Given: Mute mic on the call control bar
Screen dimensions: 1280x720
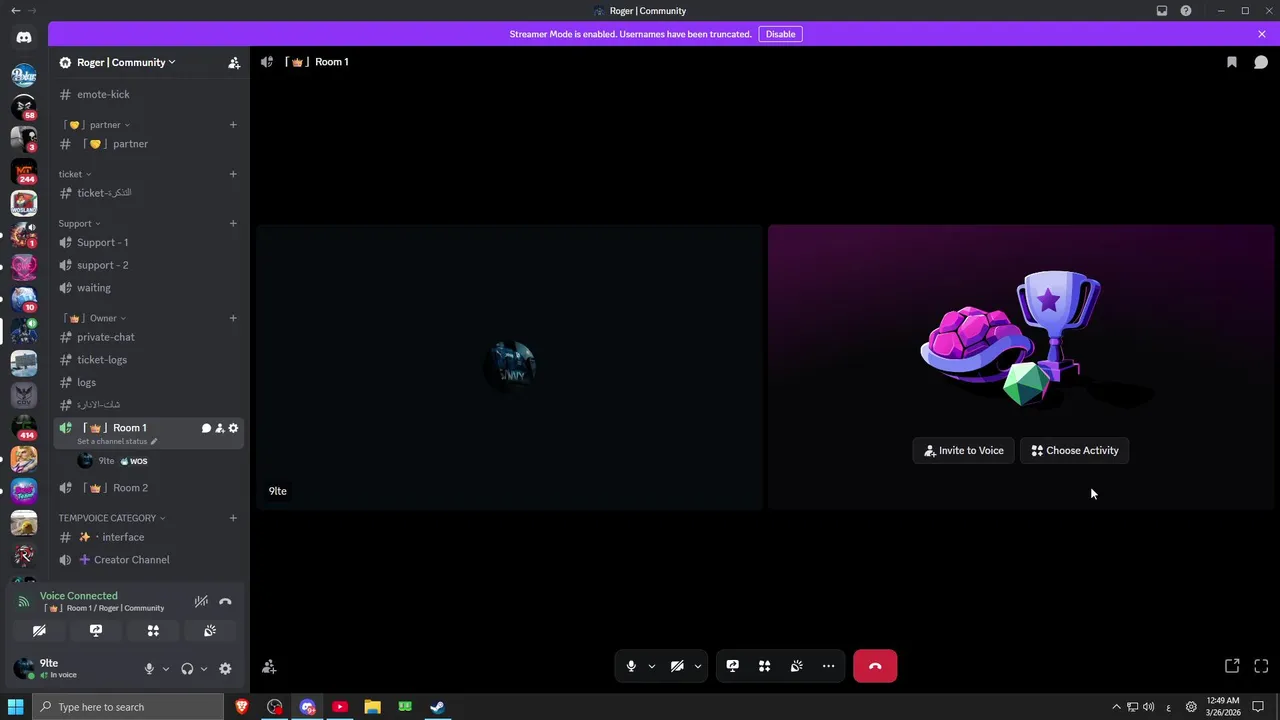Looking at the screenshot, I should click(x=631, y=666).
